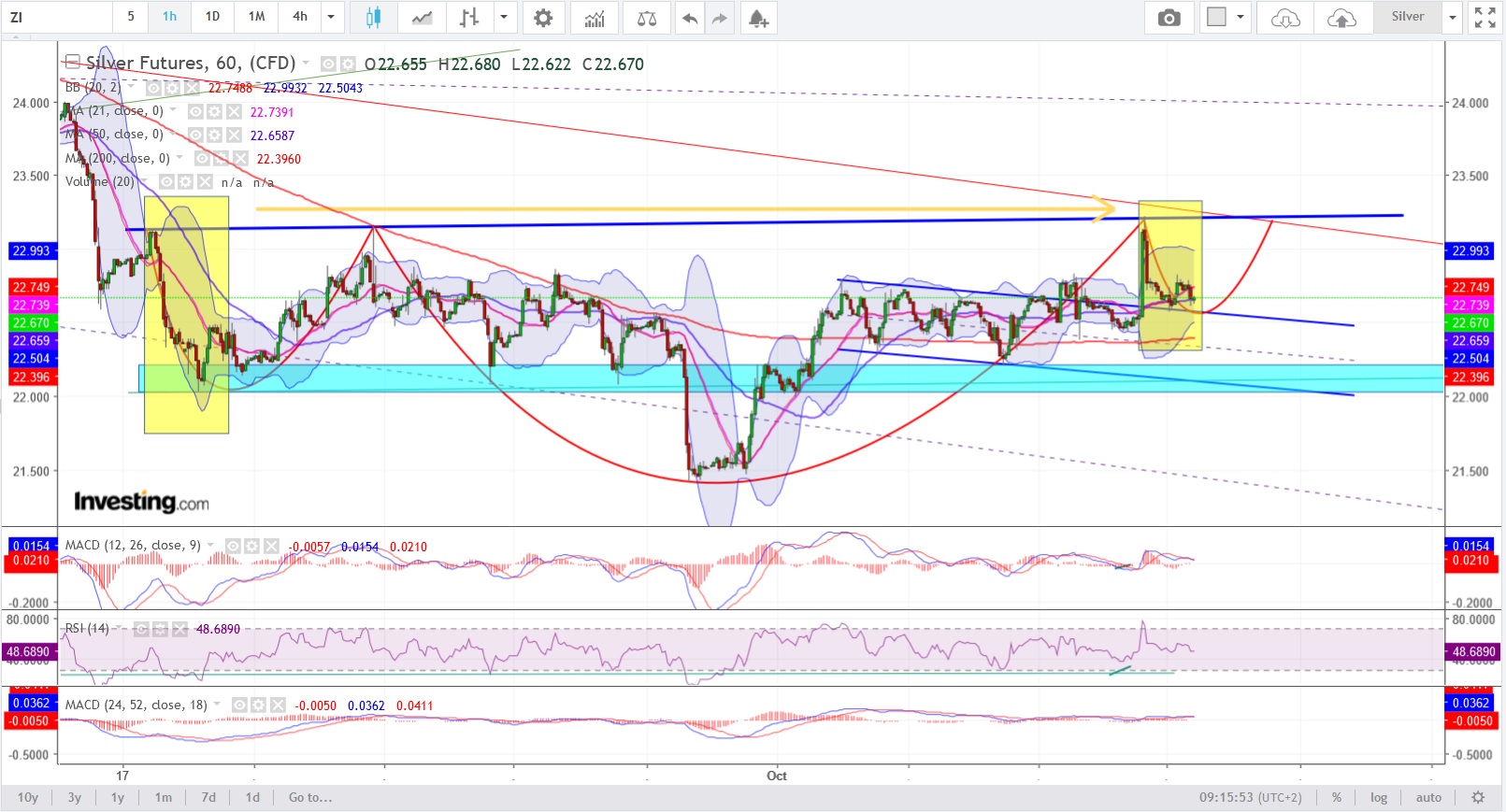Expand MA (21, close, 0) dropdown arrow

[174, 110]
